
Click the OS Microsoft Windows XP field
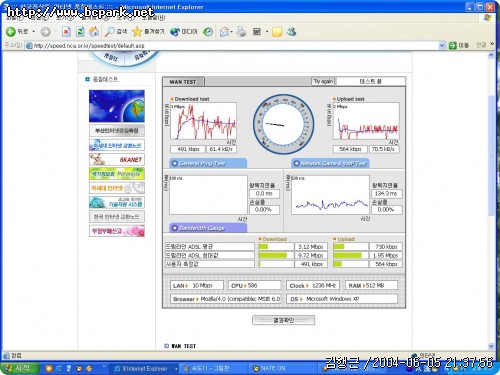[x=342, y=299]
